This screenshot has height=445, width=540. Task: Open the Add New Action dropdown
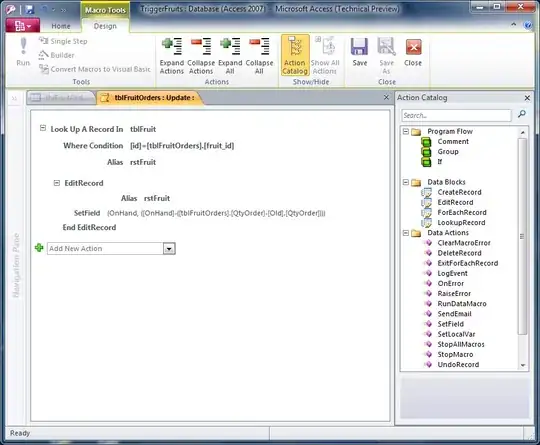[169, 249]
